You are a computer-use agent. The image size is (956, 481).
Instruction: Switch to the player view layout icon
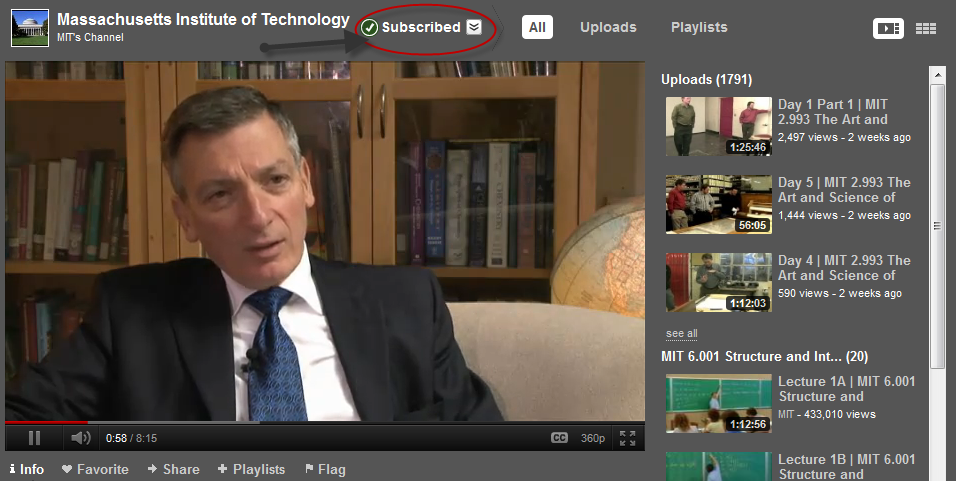tap(887, 28)
